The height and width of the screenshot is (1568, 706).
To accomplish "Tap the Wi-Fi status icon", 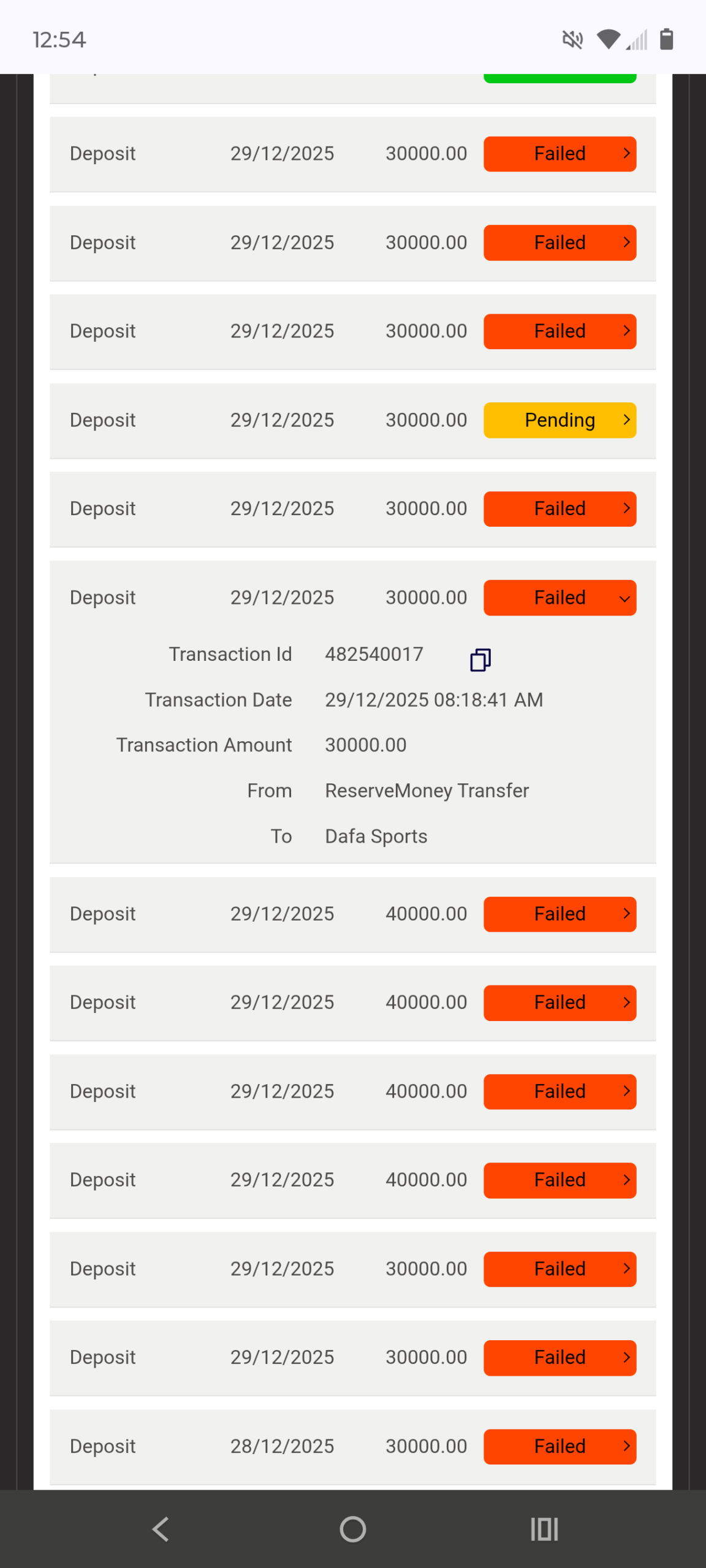I will 608,40.
